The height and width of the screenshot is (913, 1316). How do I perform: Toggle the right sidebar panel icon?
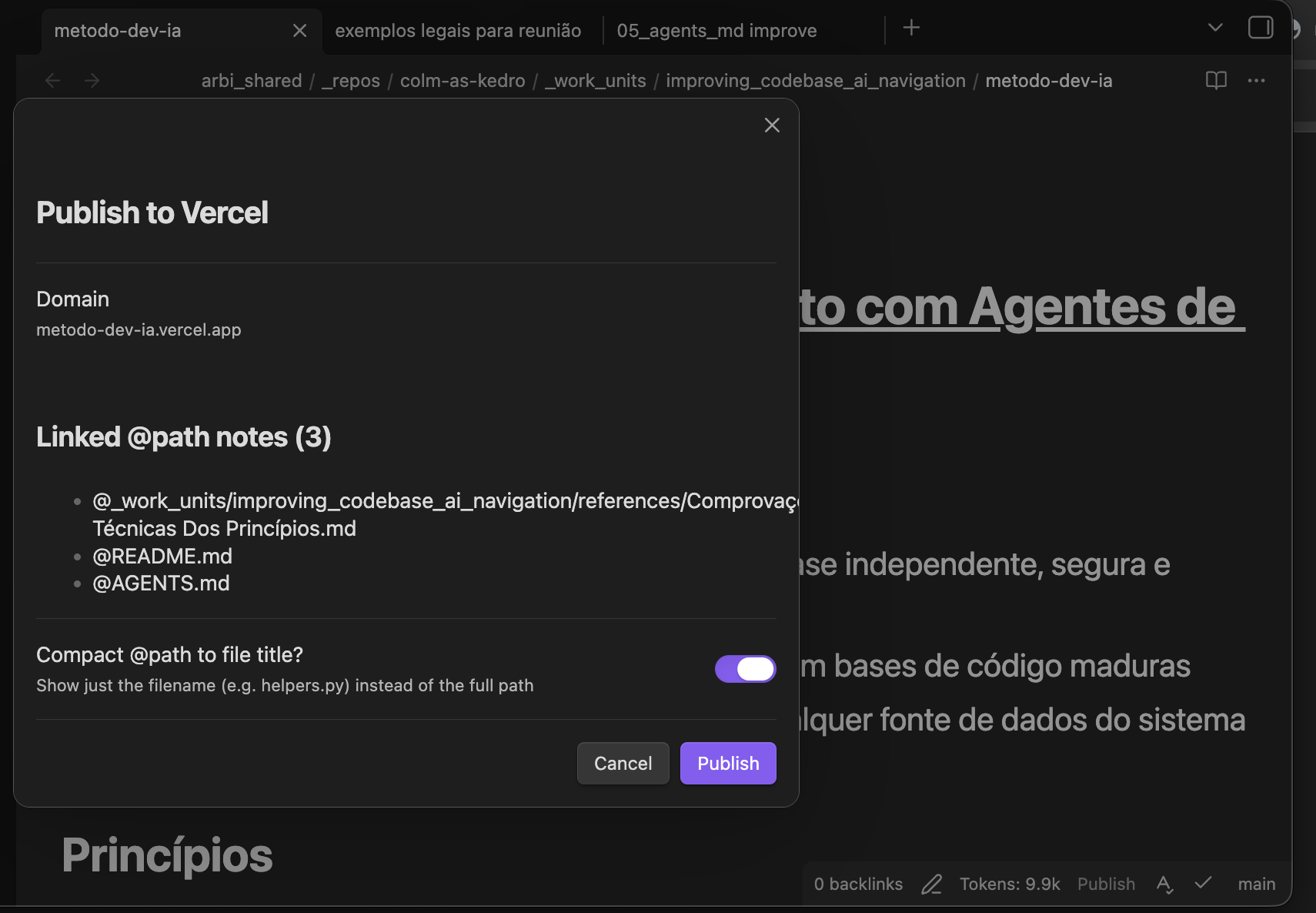(x=1261, y=28)
